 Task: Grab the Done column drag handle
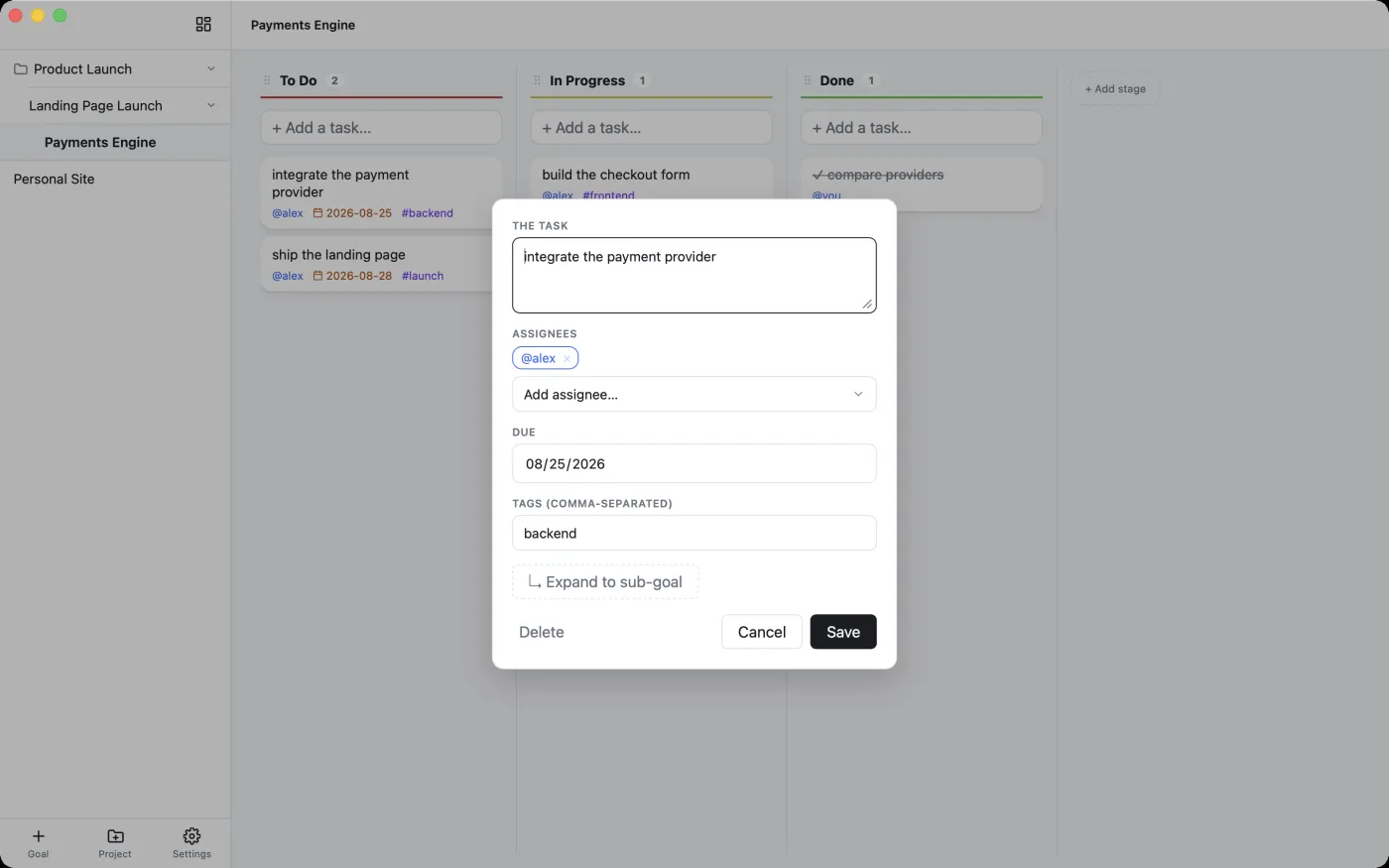(x=807, y=80)
